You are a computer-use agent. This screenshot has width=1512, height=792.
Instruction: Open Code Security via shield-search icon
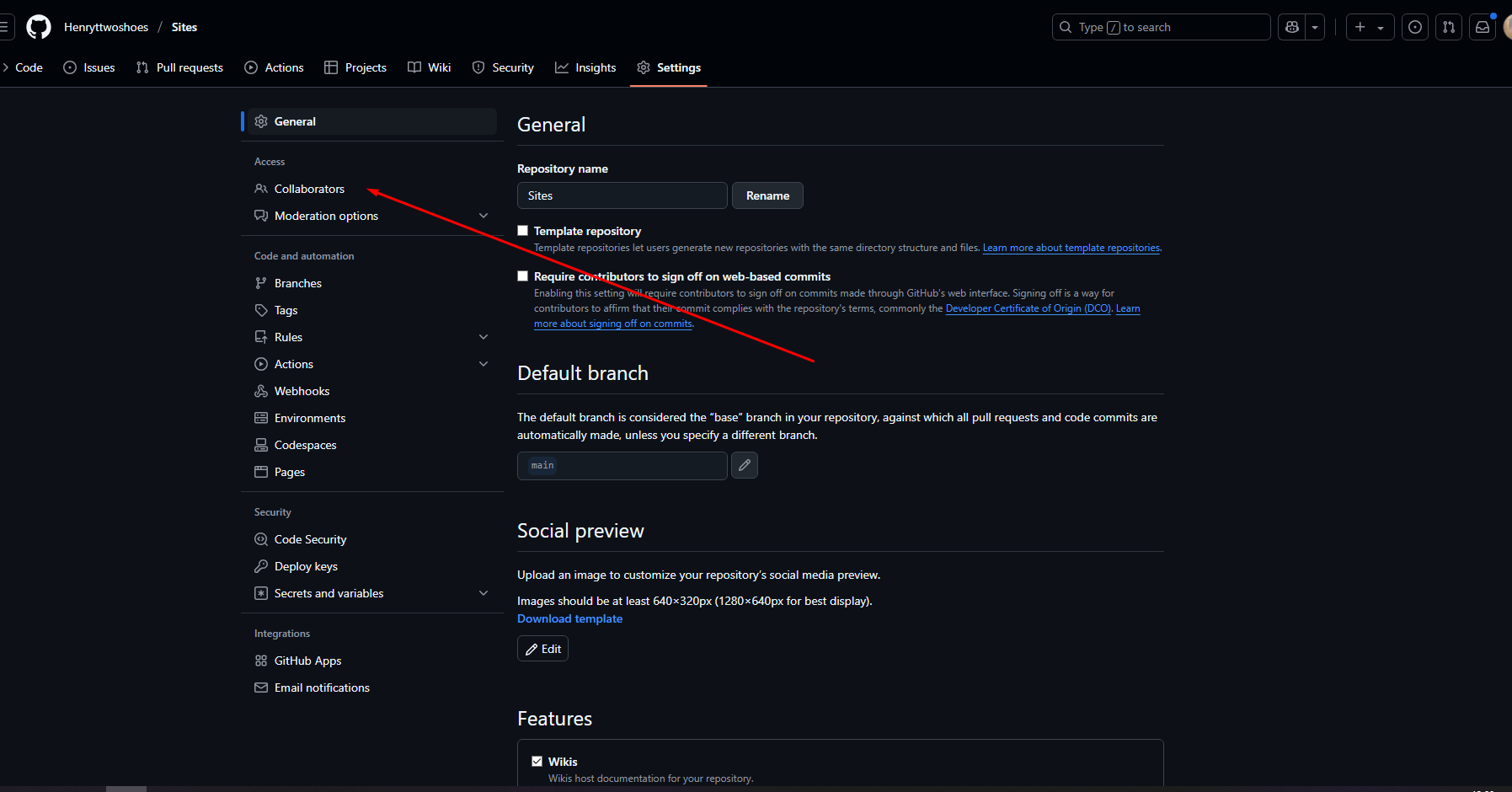261,539
